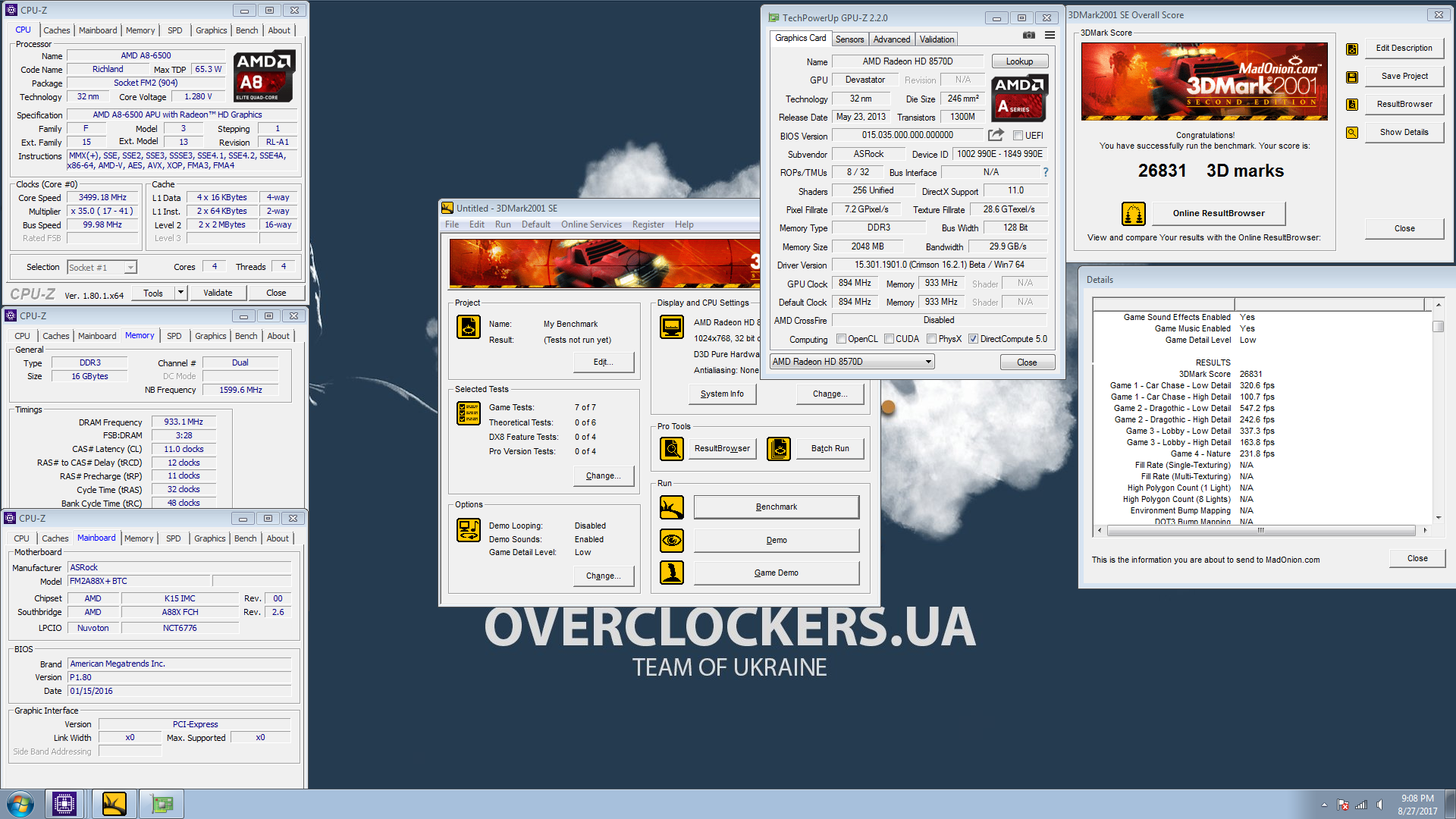This screenshot has width=1456, height=819.
Task: Click the Options demo looping icon
Action: pos(469,530)
